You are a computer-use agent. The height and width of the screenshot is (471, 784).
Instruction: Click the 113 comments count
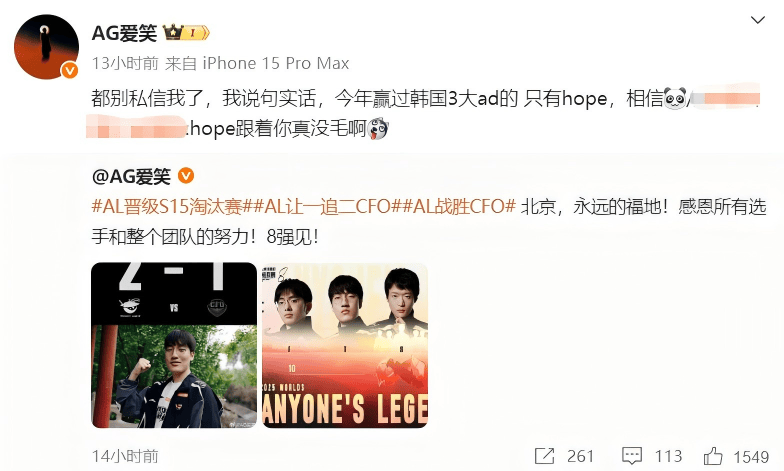pyautogui.click(x=668, y=456)
